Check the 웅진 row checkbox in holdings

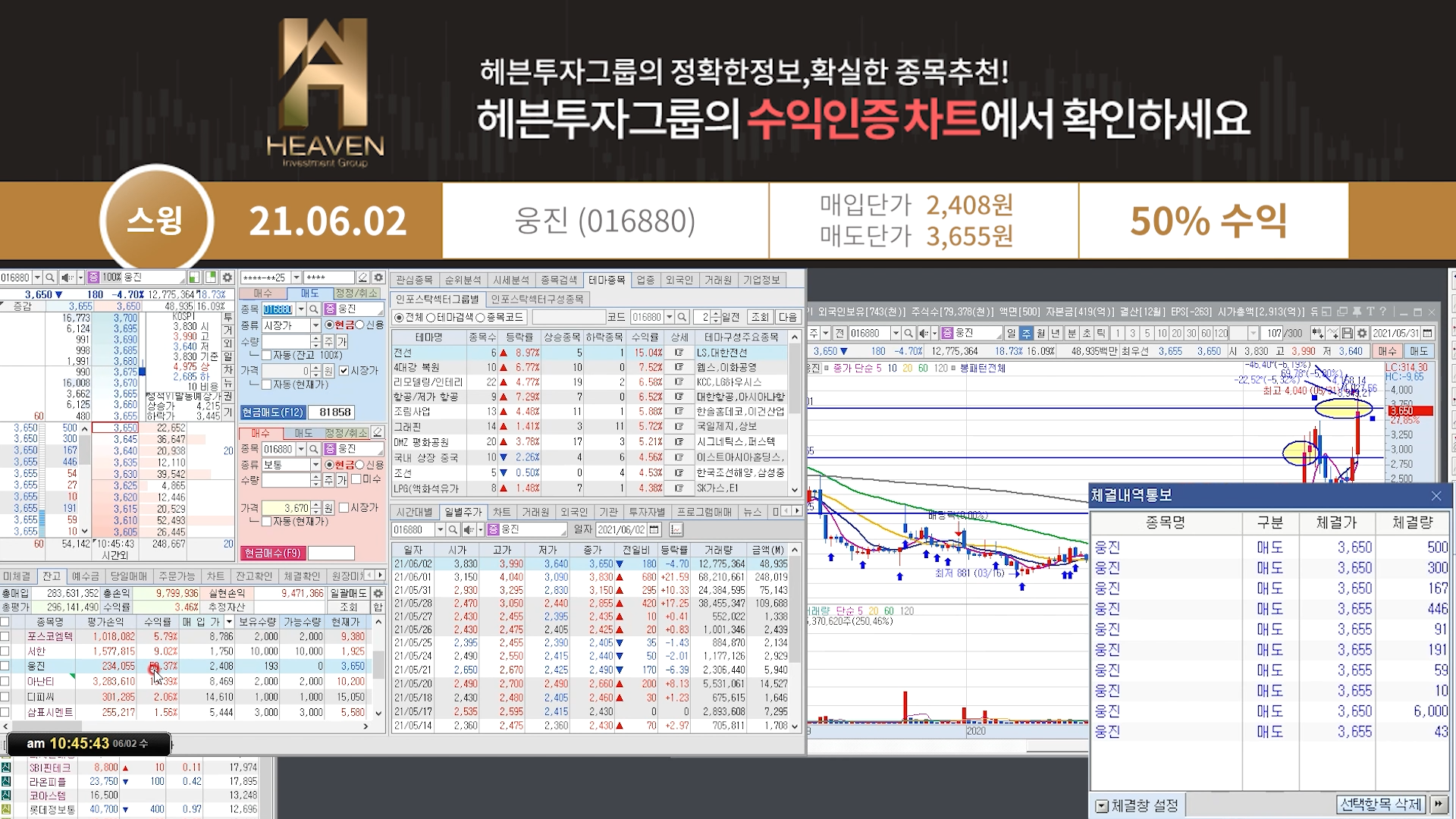(x=5, y=666)
